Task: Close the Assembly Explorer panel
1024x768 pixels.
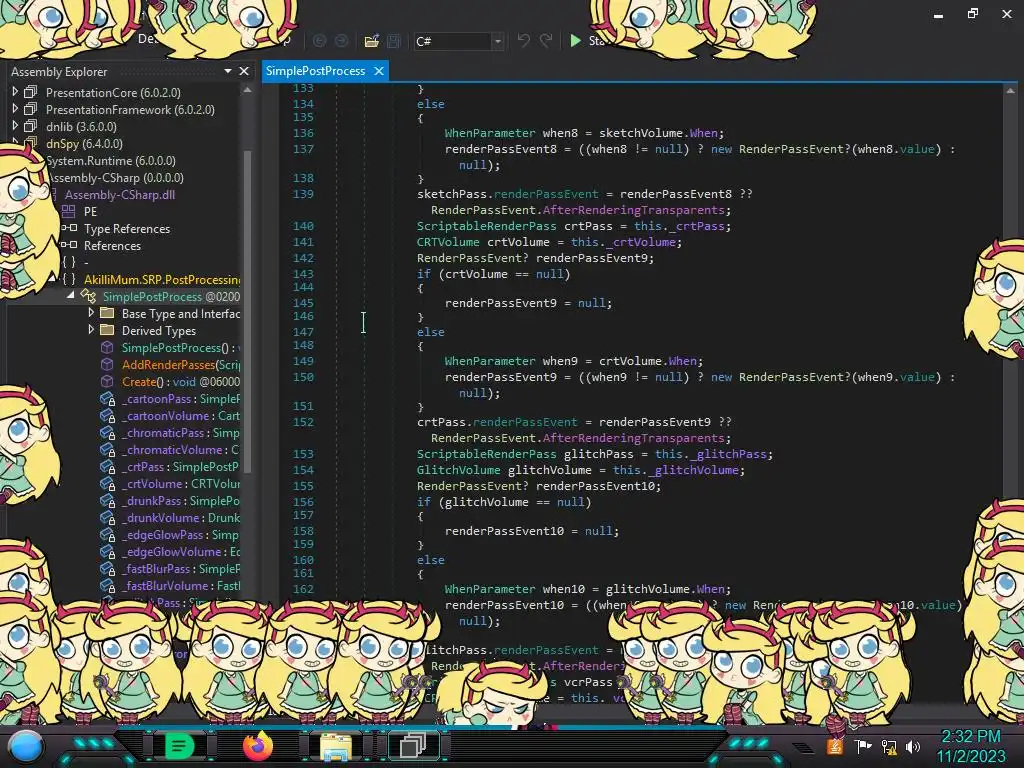Action: (244, 71)
